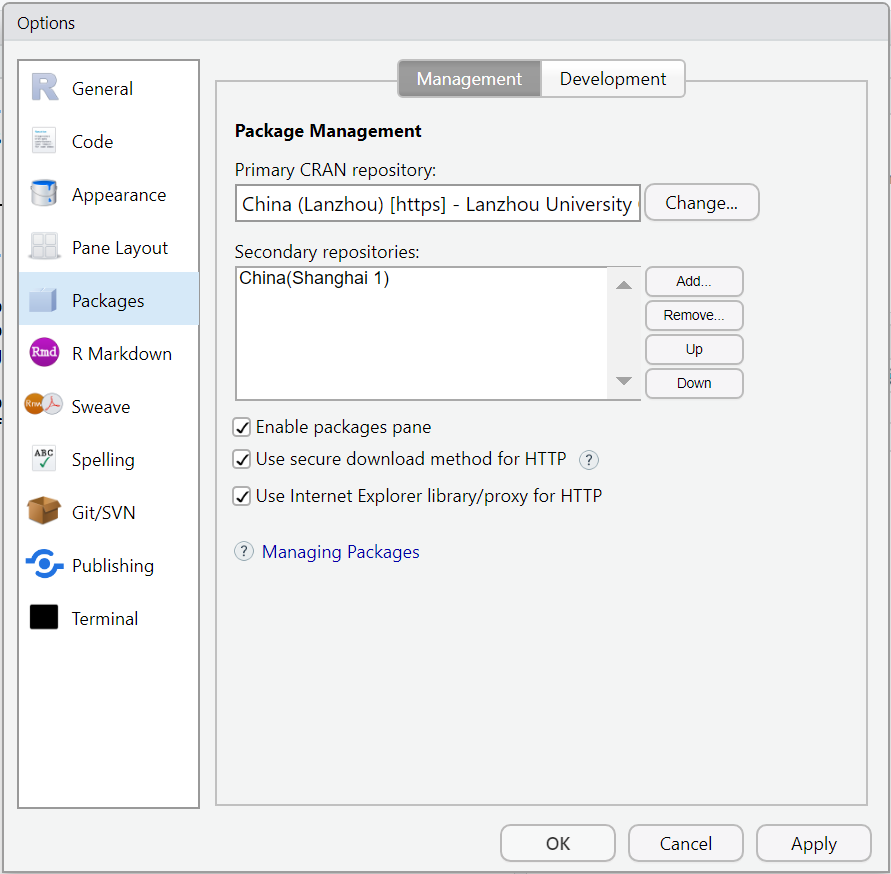Uncheck secure download method for HTTP
The width and height of the screenshot is (891, 874).
tap(241, 460)
